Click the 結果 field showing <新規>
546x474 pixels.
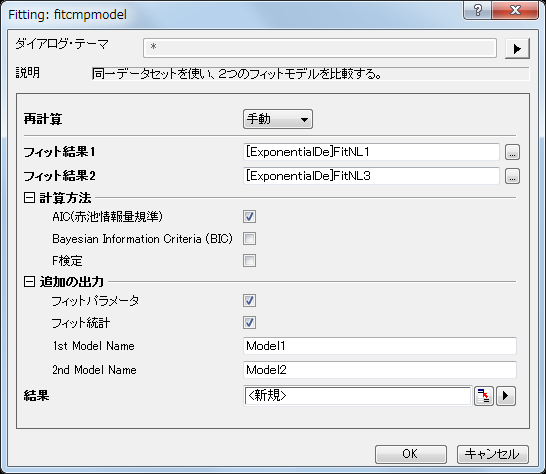tap(358, 396)
